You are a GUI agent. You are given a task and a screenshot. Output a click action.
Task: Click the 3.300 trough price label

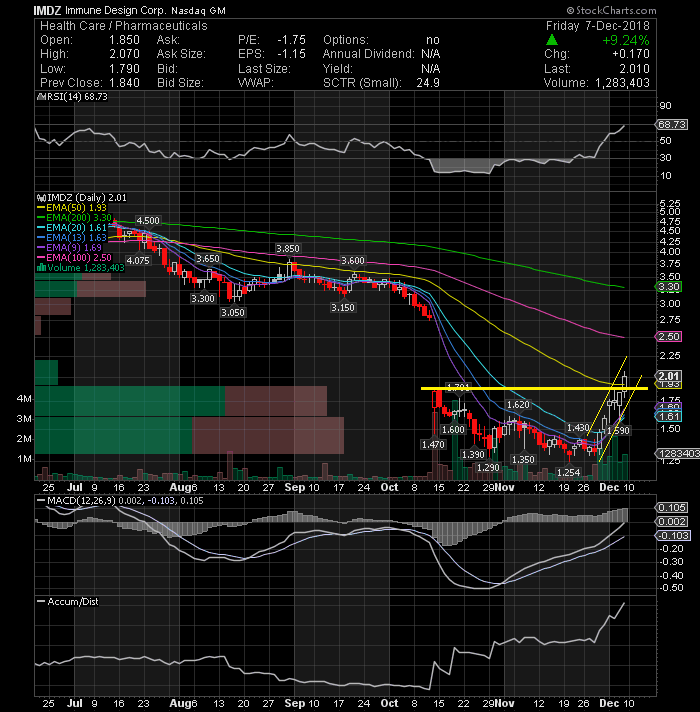click(x=202, y=298)
